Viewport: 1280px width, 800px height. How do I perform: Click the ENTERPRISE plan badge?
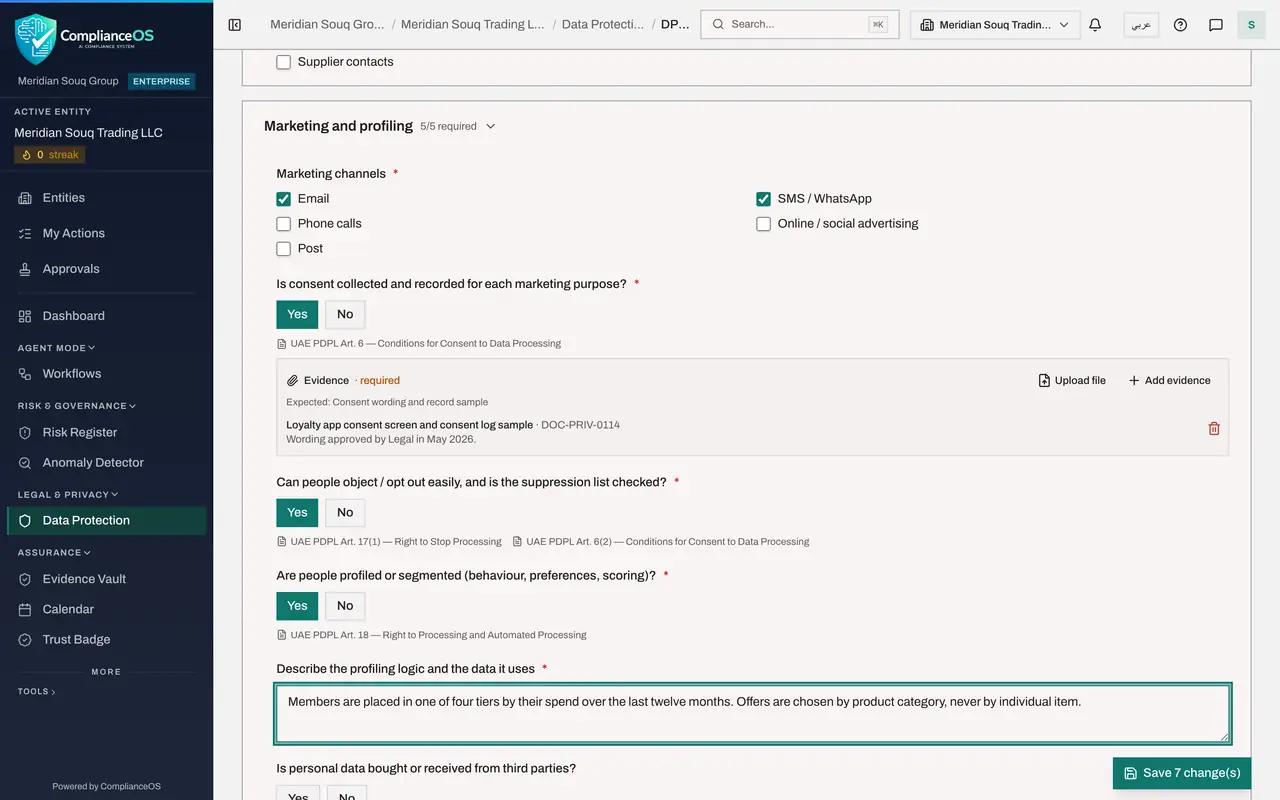(x=161, y=81)
